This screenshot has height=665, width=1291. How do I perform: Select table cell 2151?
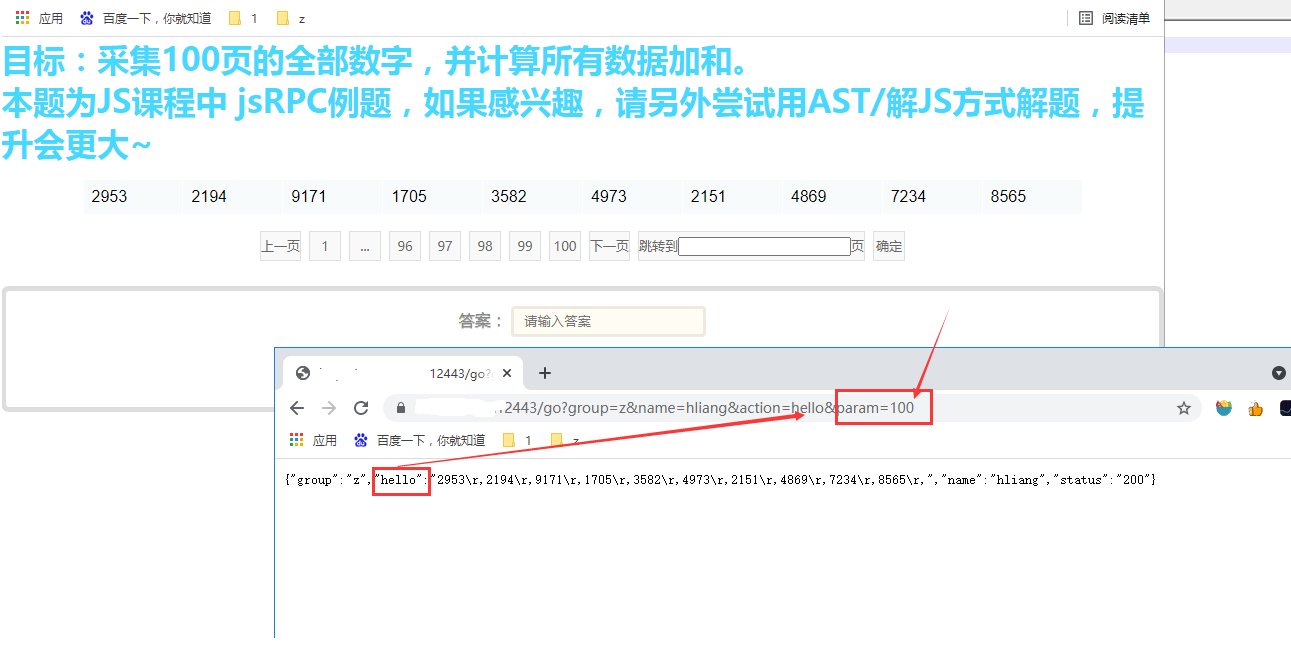(733, 196)
